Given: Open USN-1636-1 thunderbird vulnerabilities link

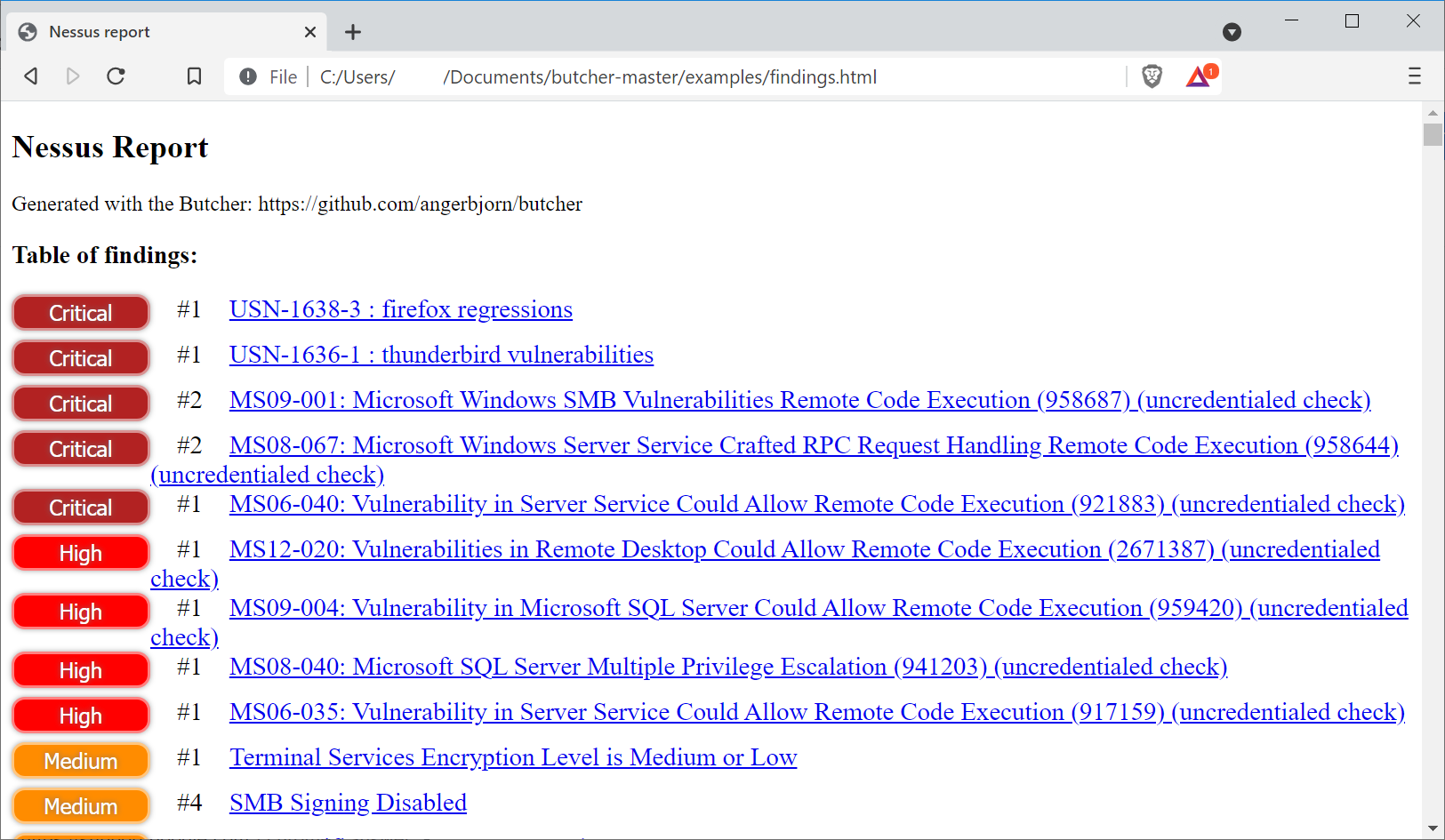Looking at the screenshot, I should [441, 355].
